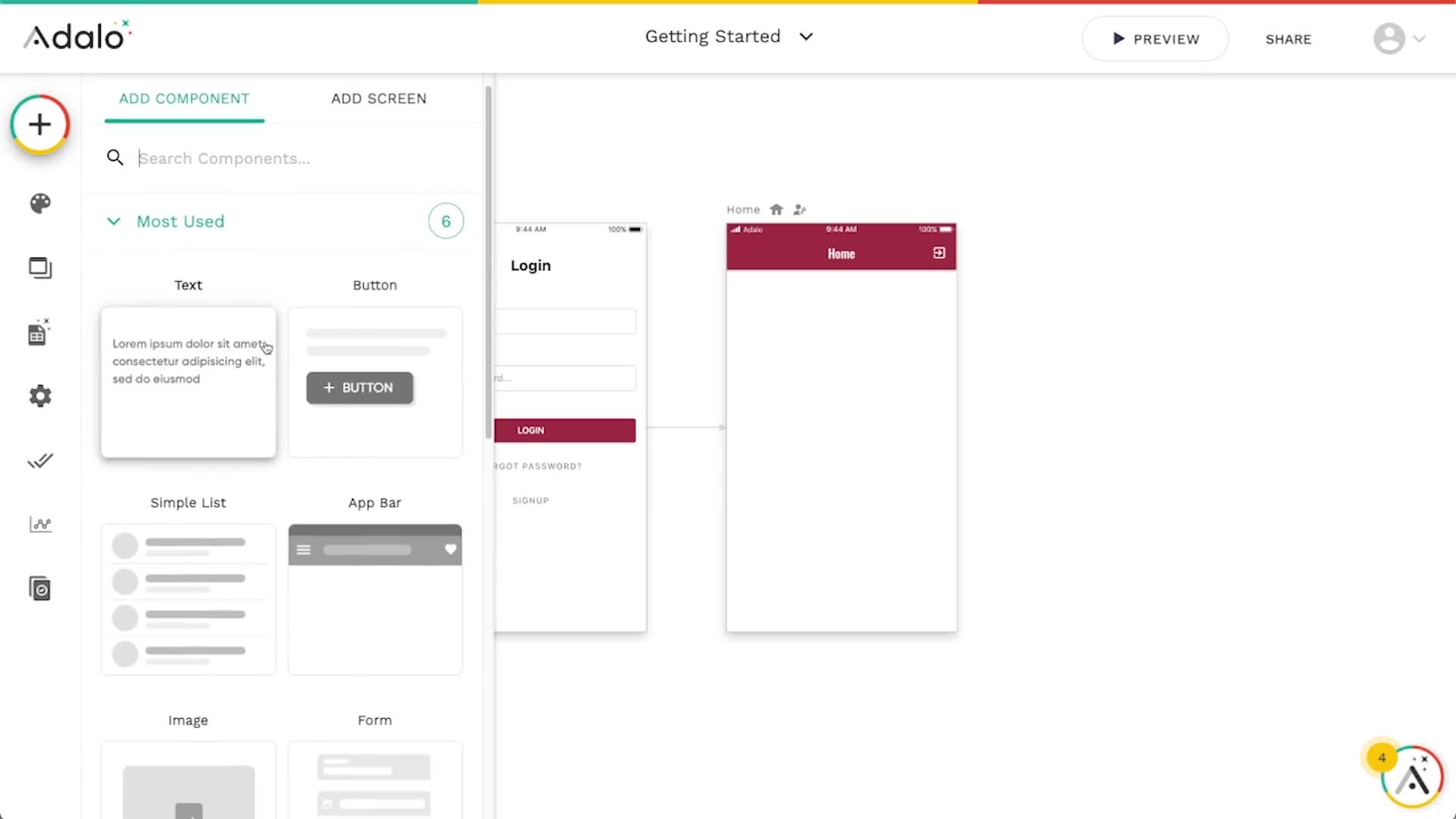Open the Analytics chart icon
Screen dimensions: 1456x819
pos(40,524)
